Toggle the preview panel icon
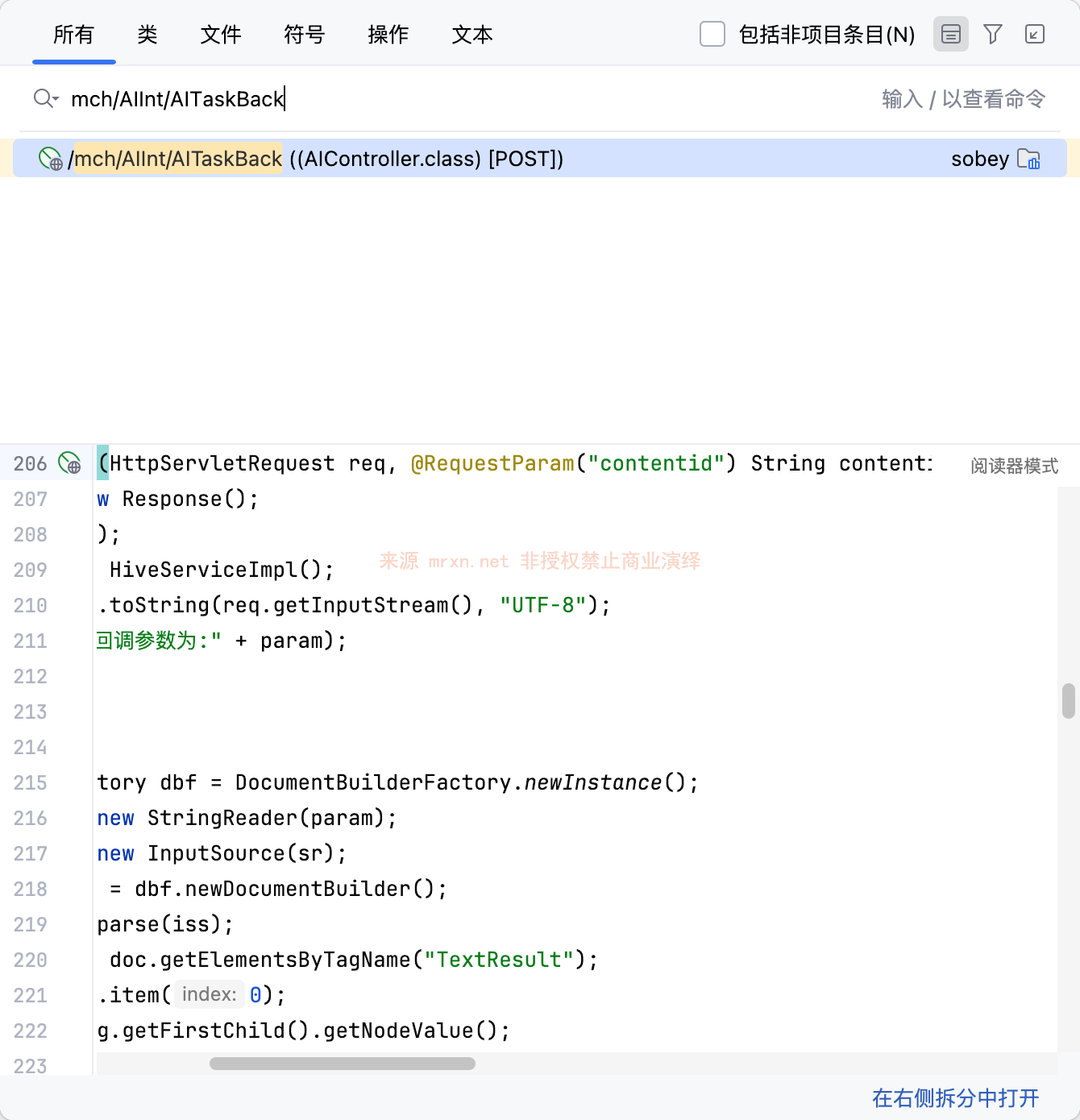Screen dimensions: 1080x1120 click(951, 34)
